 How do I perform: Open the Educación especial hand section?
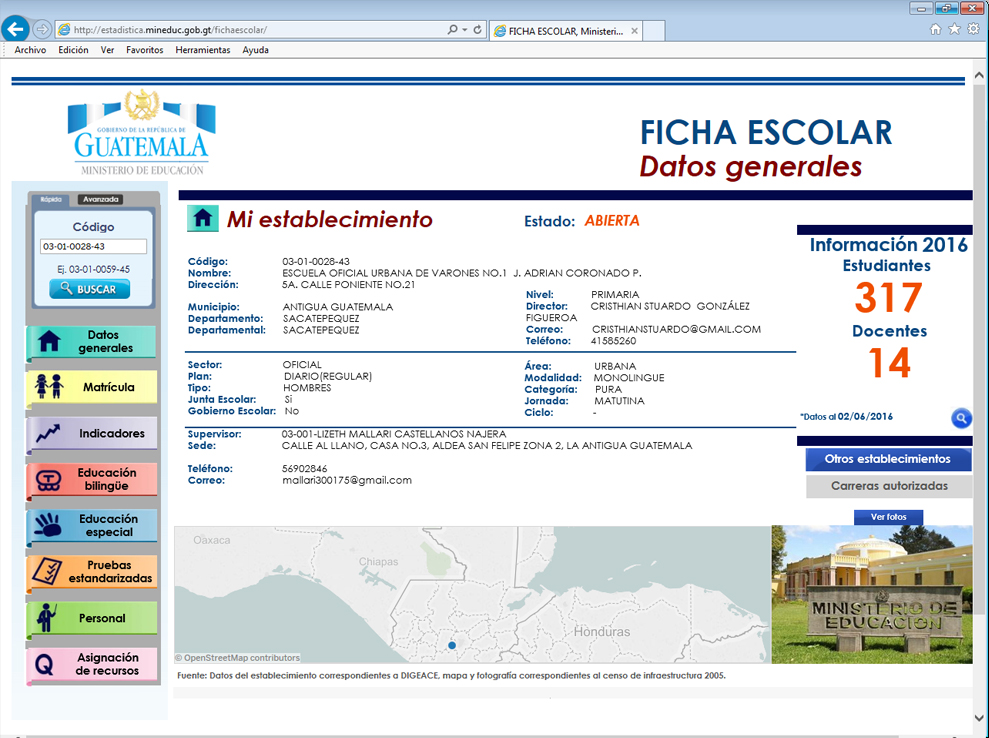(x=92, y=526)
